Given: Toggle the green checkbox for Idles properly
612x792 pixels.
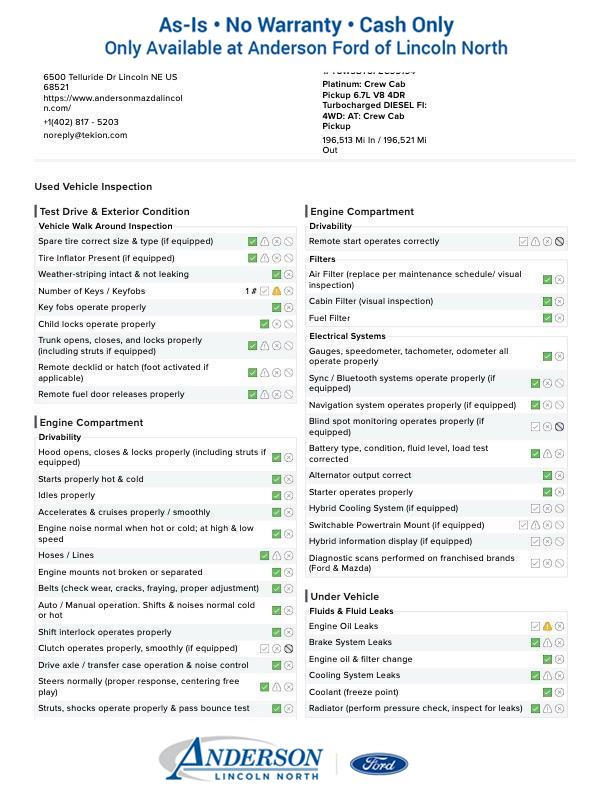Looking at the screenshot, I should pos(277,496).
